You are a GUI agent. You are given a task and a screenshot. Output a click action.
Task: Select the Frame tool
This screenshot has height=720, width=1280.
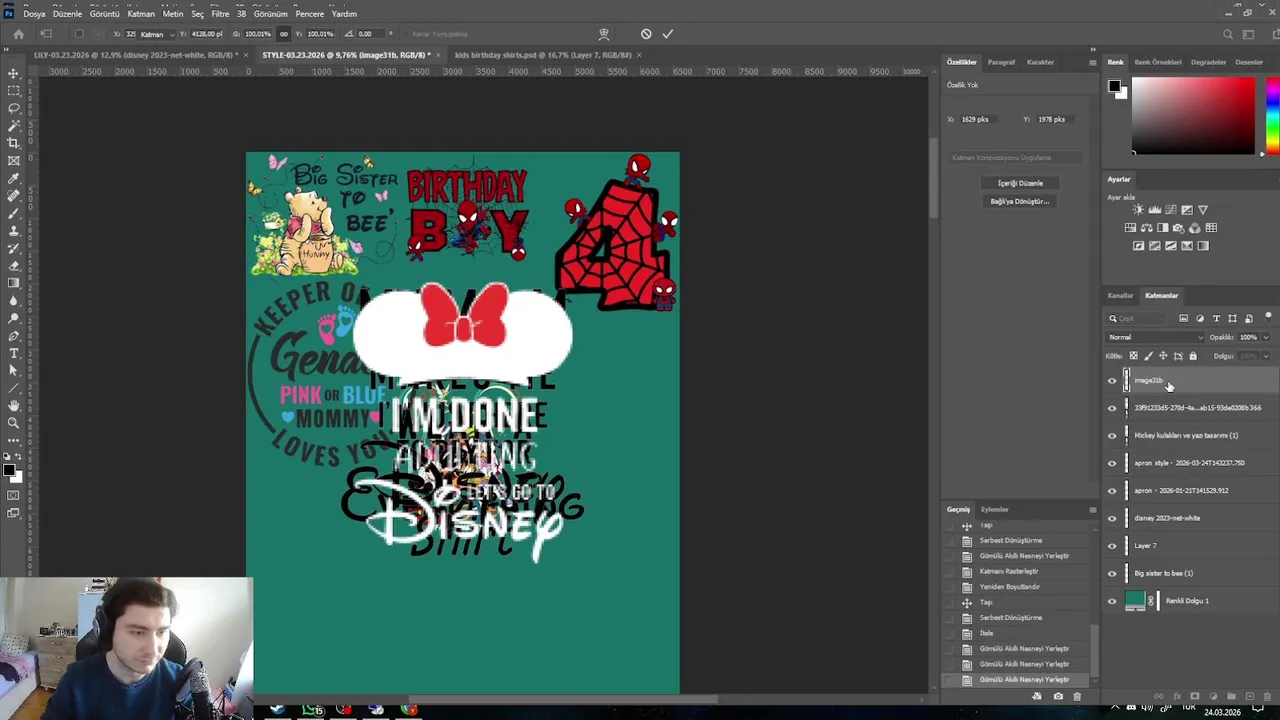pos(13,161)
